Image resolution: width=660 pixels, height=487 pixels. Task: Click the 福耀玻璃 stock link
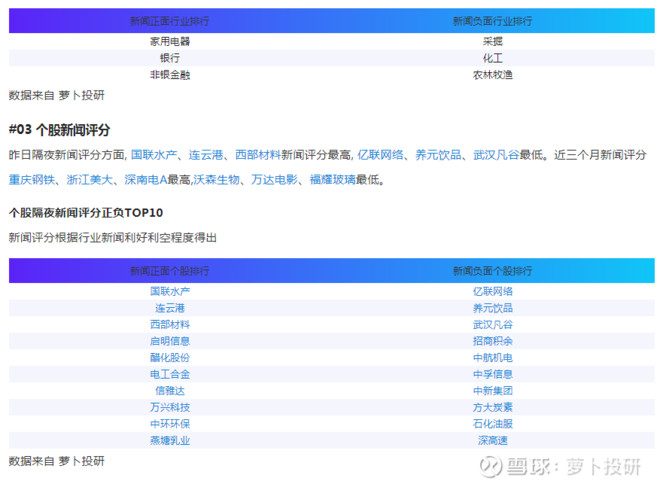[333, 180]
